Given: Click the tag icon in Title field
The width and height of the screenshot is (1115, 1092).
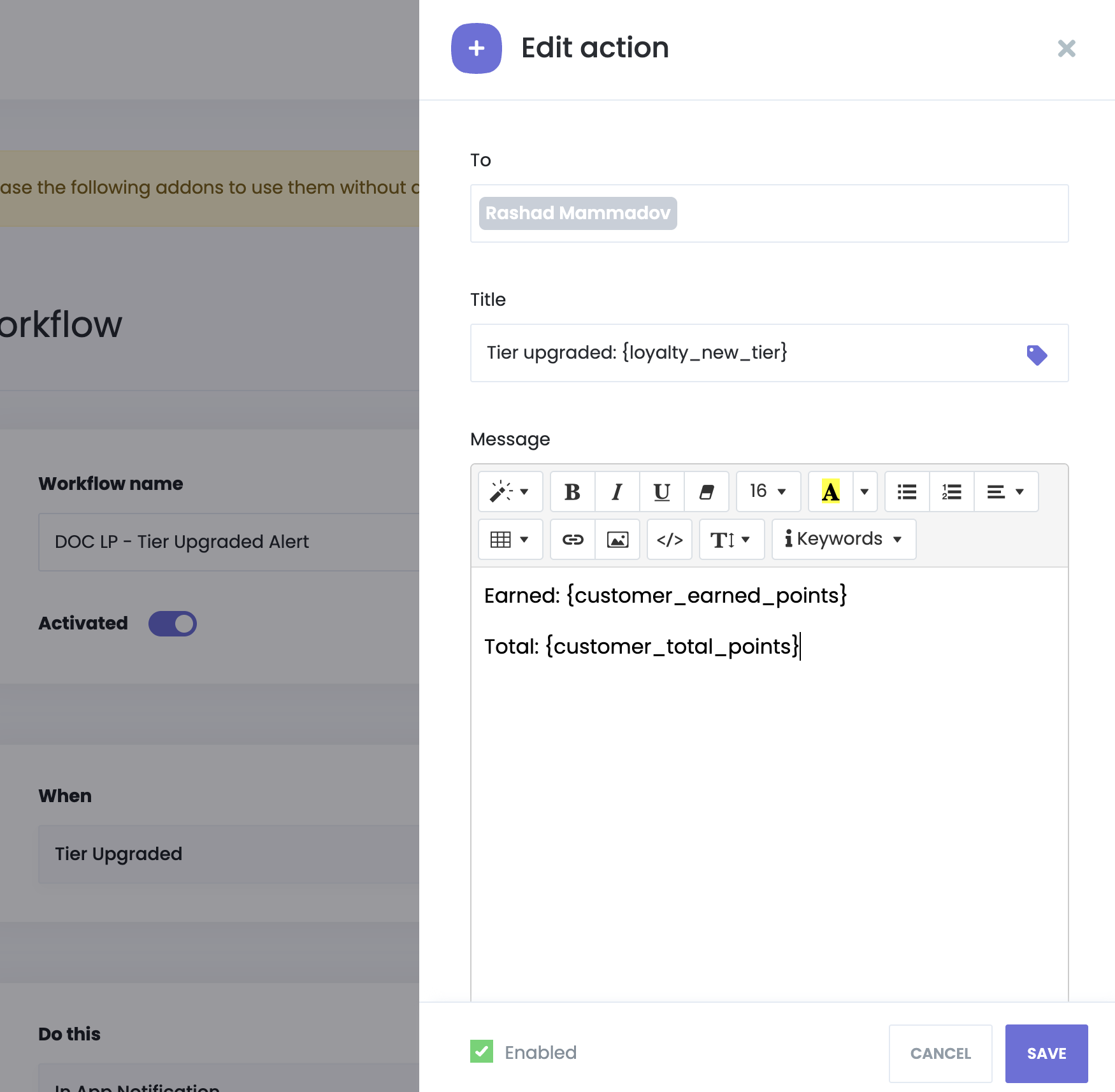Looking at the screenshot, I should click(1037, 354).
